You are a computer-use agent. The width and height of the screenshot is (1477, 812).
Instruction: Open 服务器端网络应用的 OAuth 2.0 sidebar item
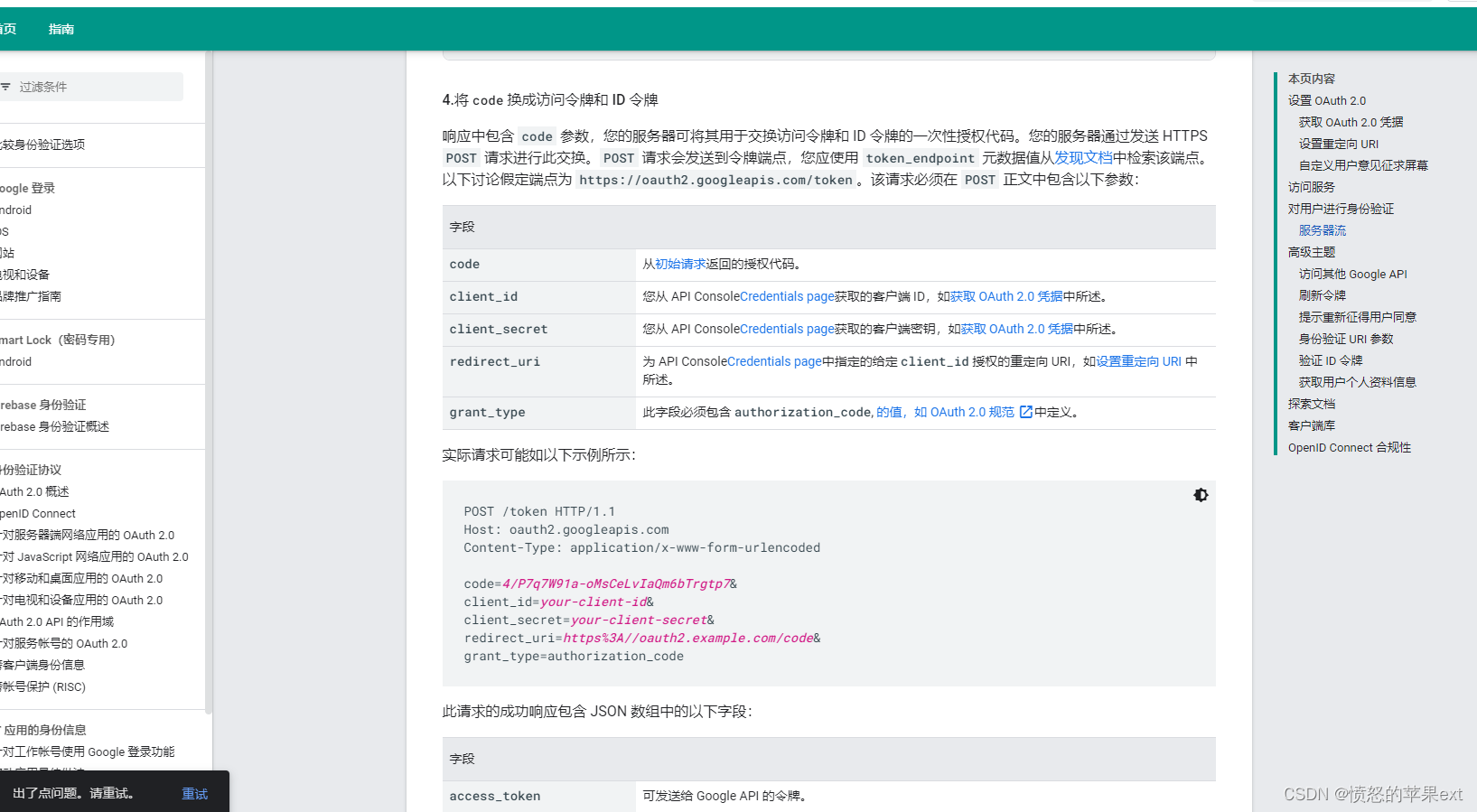(87, 535)
